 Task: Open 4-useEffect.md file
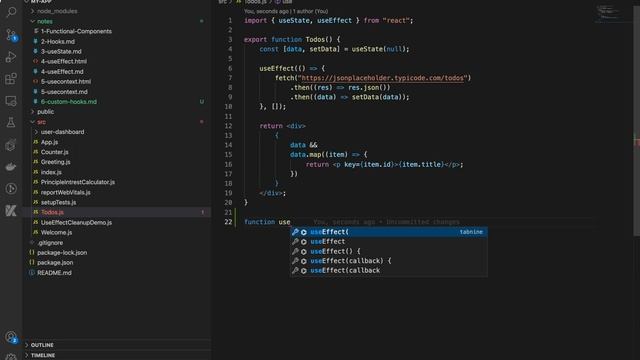pyautogui.click(x=62, y=71)
